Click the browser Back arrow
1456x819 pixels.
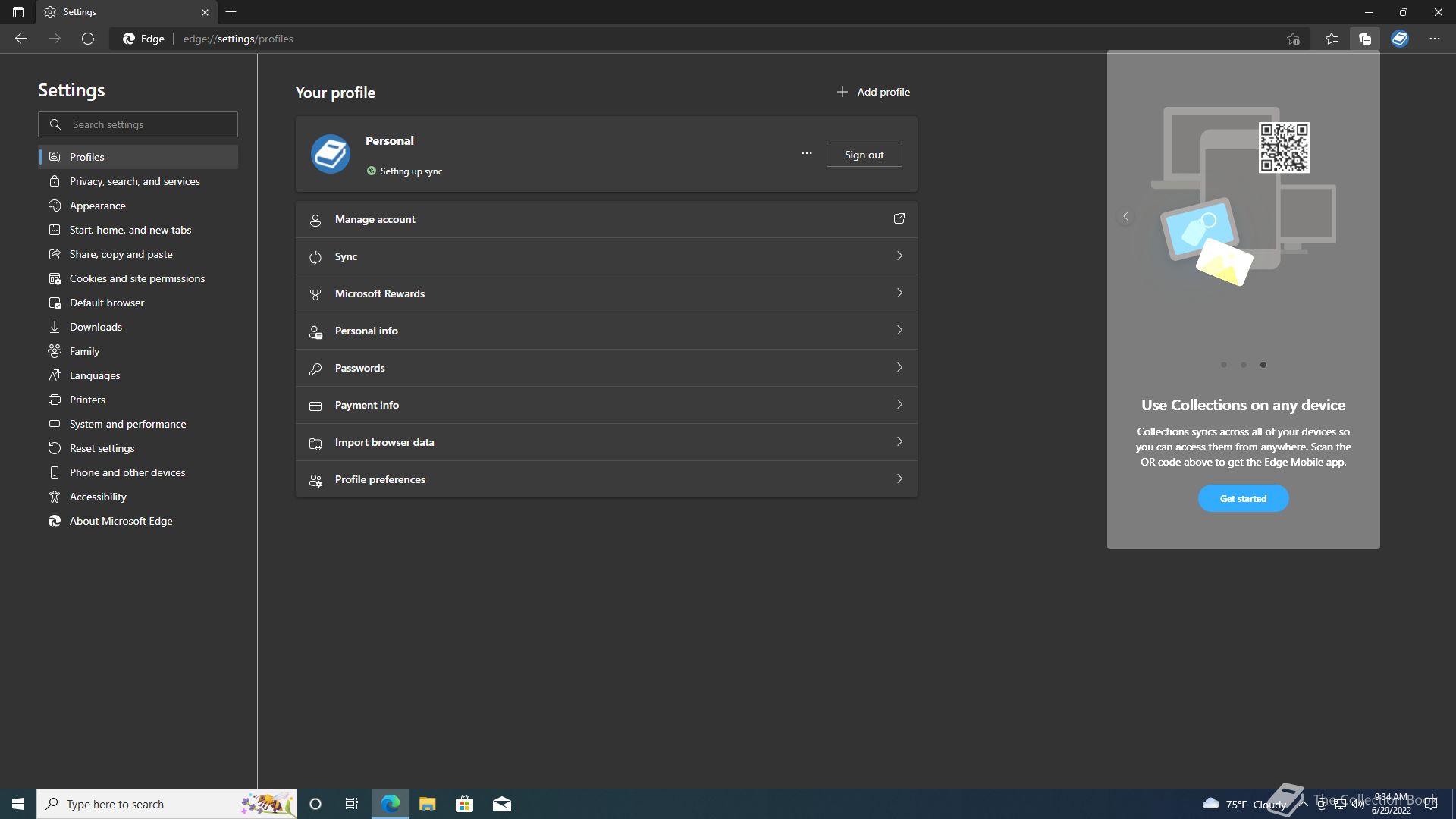click(21, 39)
